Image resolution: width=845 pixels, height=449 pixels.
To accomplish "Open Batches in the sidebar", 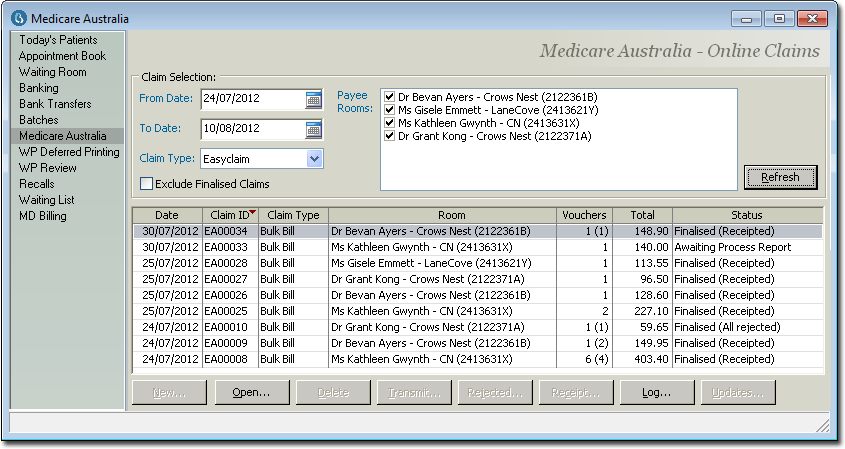I will pyautogui.click(x=39, y=120).
